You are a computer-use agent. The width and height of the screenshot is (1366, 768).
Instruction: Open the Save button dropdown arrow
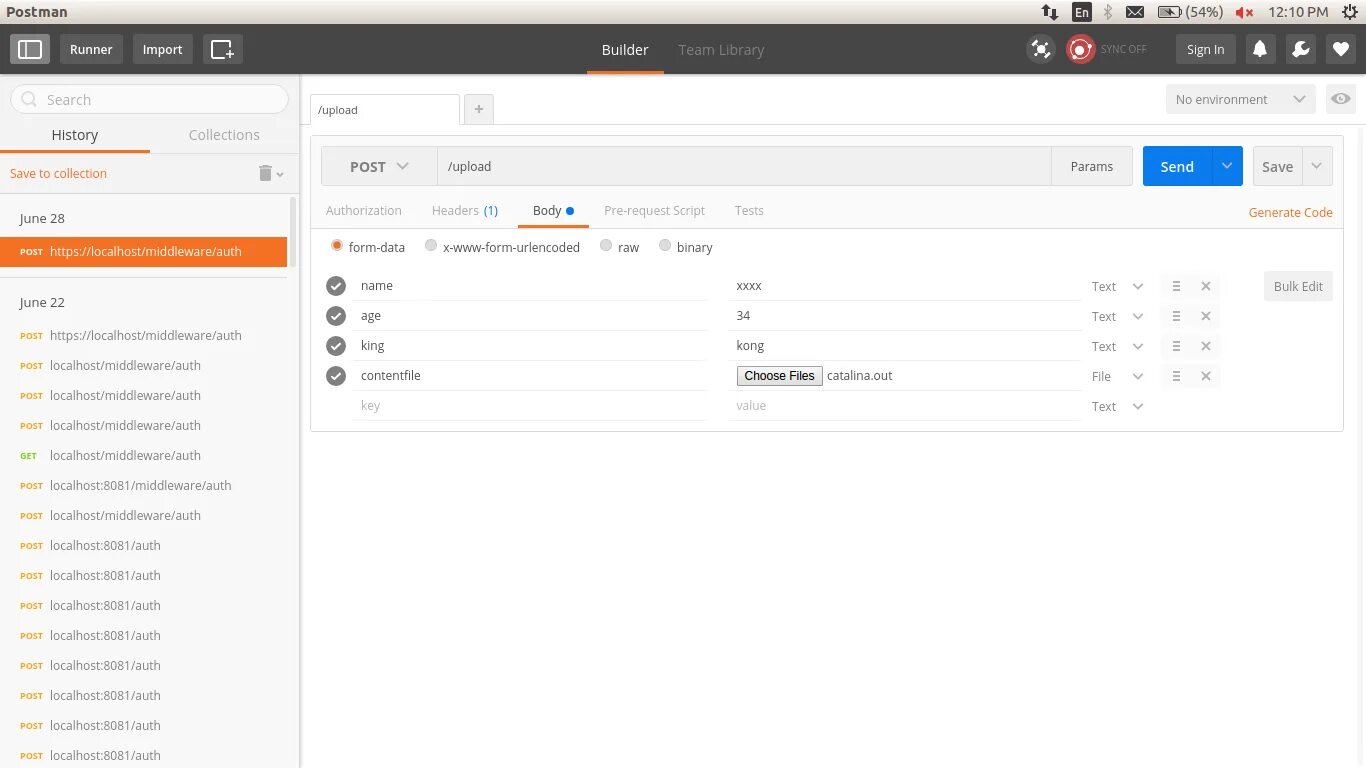(1317, 166)
